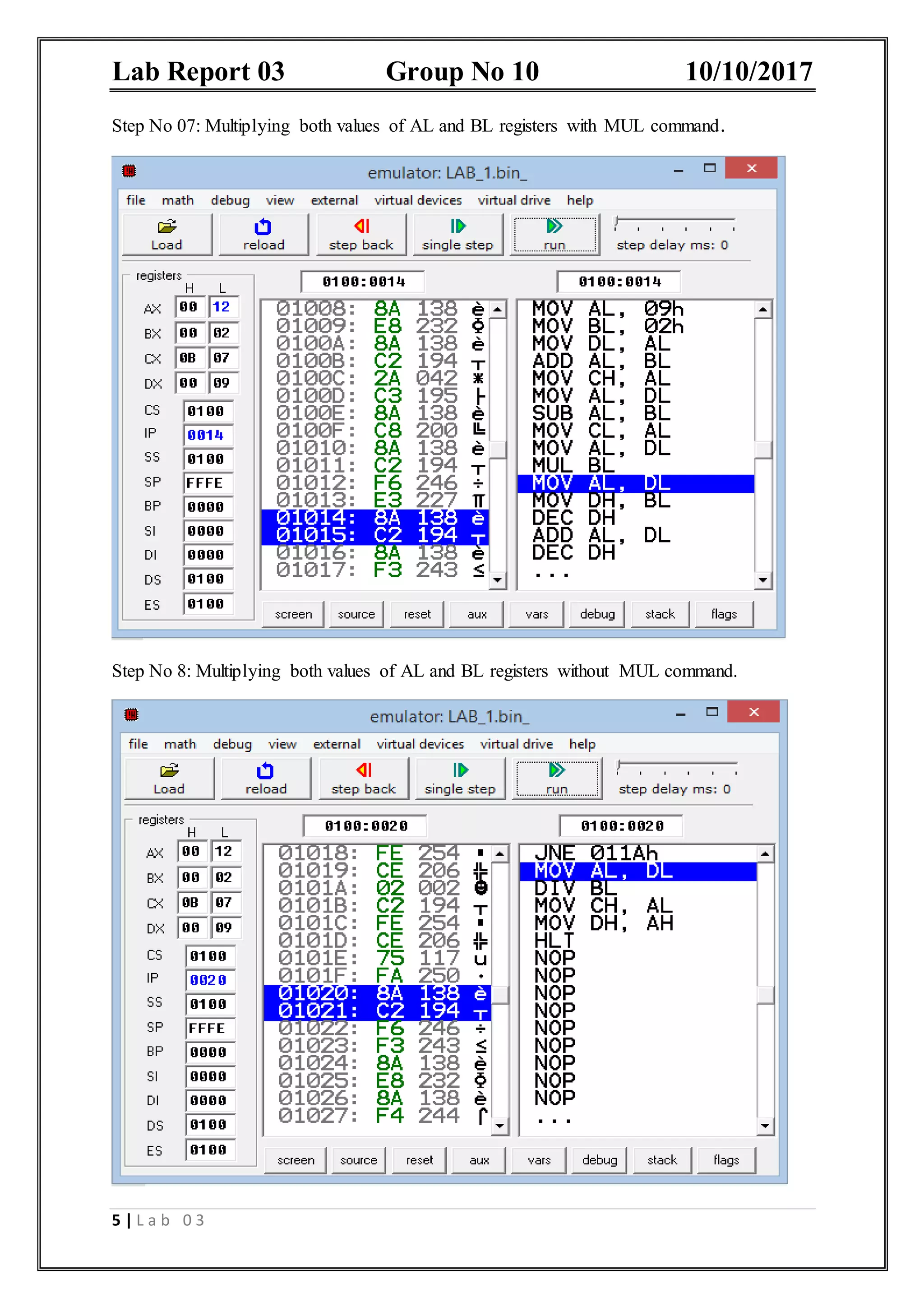Select MOV AL, 09h line in upper disassembly
Image resolution: width=924 pixels, height=1307 pixels.
[x=636, y=309]
